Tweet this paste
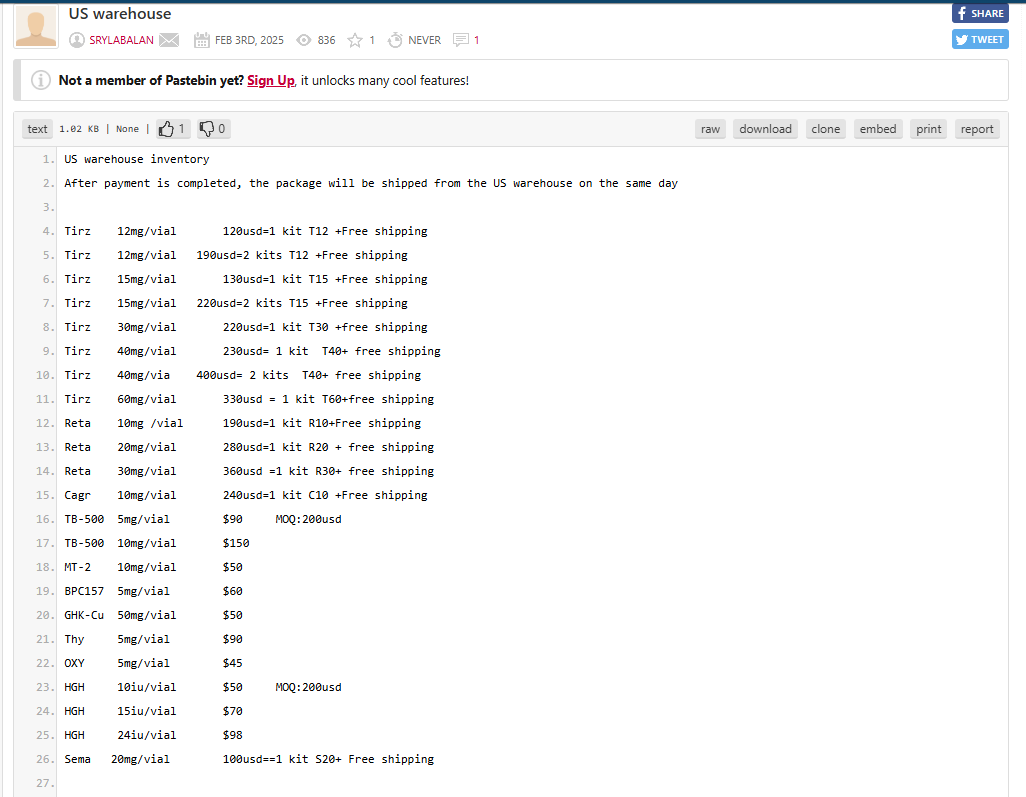Screen dimensions: 1026x797 coord(980,39)
